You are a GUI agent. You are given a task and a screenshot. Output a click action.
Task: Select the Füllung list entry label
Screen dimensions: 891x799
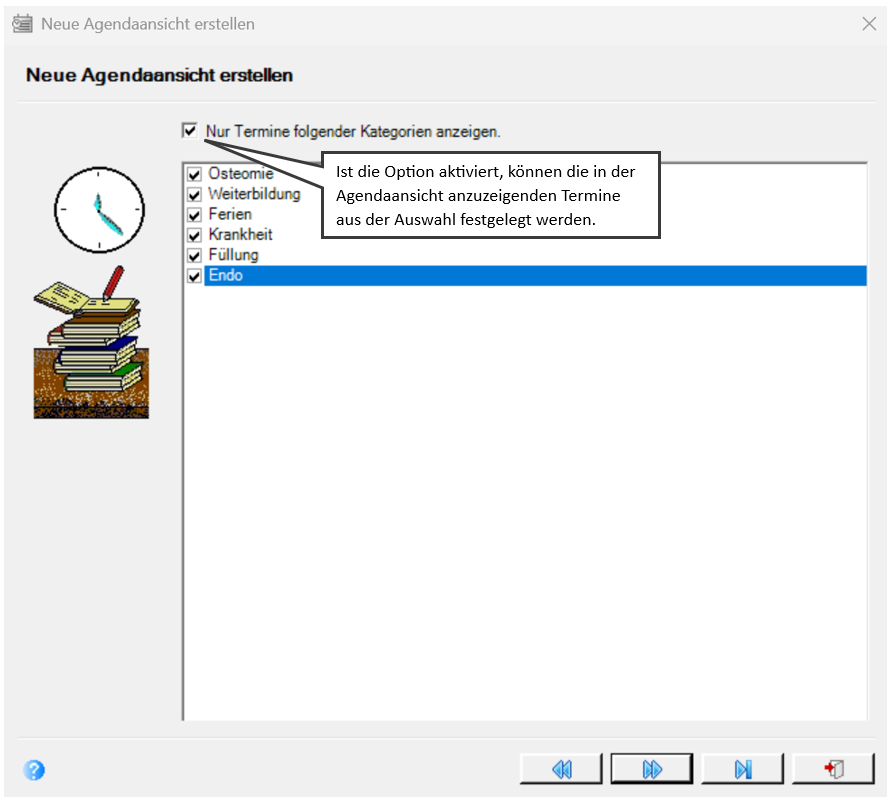[x=234, y=255]
